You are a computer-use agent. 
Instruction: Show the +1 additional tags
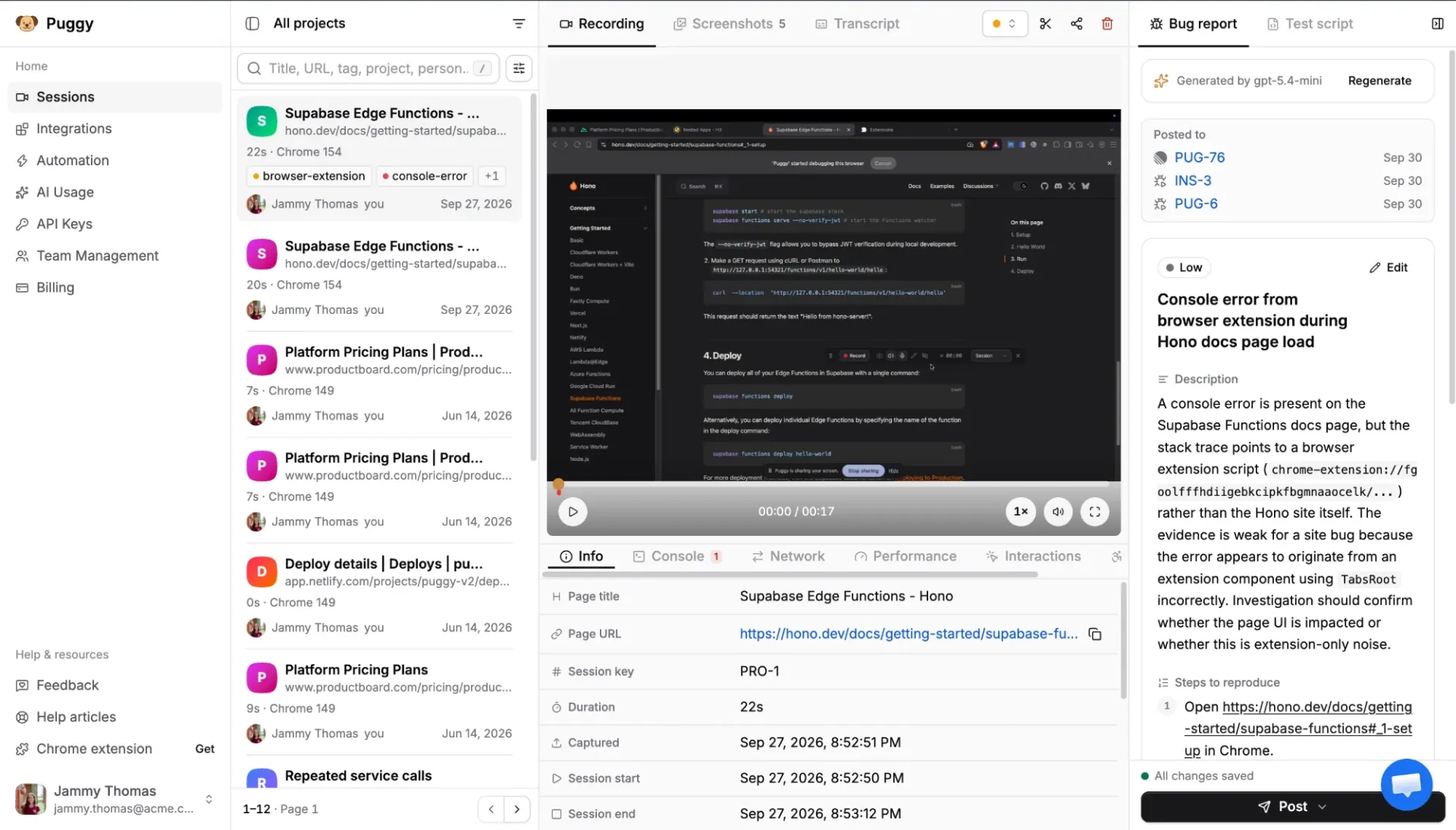coord(491,176)
